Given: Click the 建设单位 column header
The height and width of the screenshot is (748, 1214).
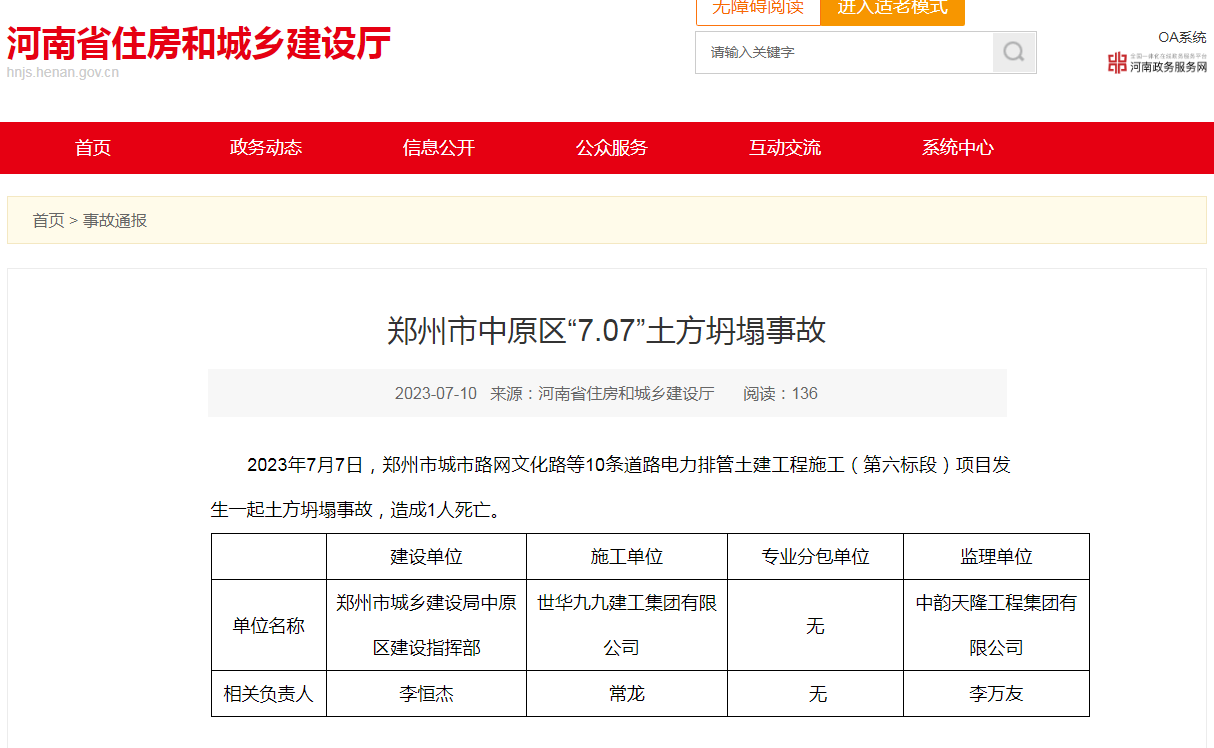Looking at the screenshot, I should pos(426,557).
